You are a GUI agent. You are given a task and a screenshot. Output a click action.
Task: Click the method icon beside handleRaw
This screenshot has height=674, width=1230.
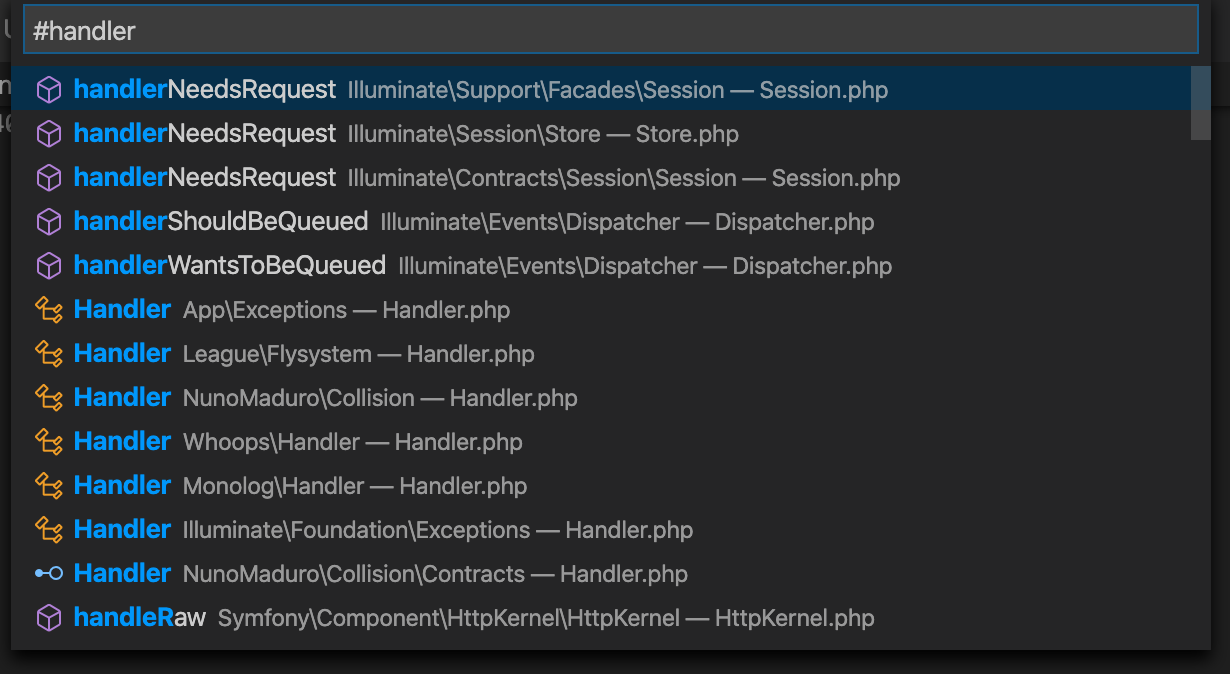(x=49, y=618)
